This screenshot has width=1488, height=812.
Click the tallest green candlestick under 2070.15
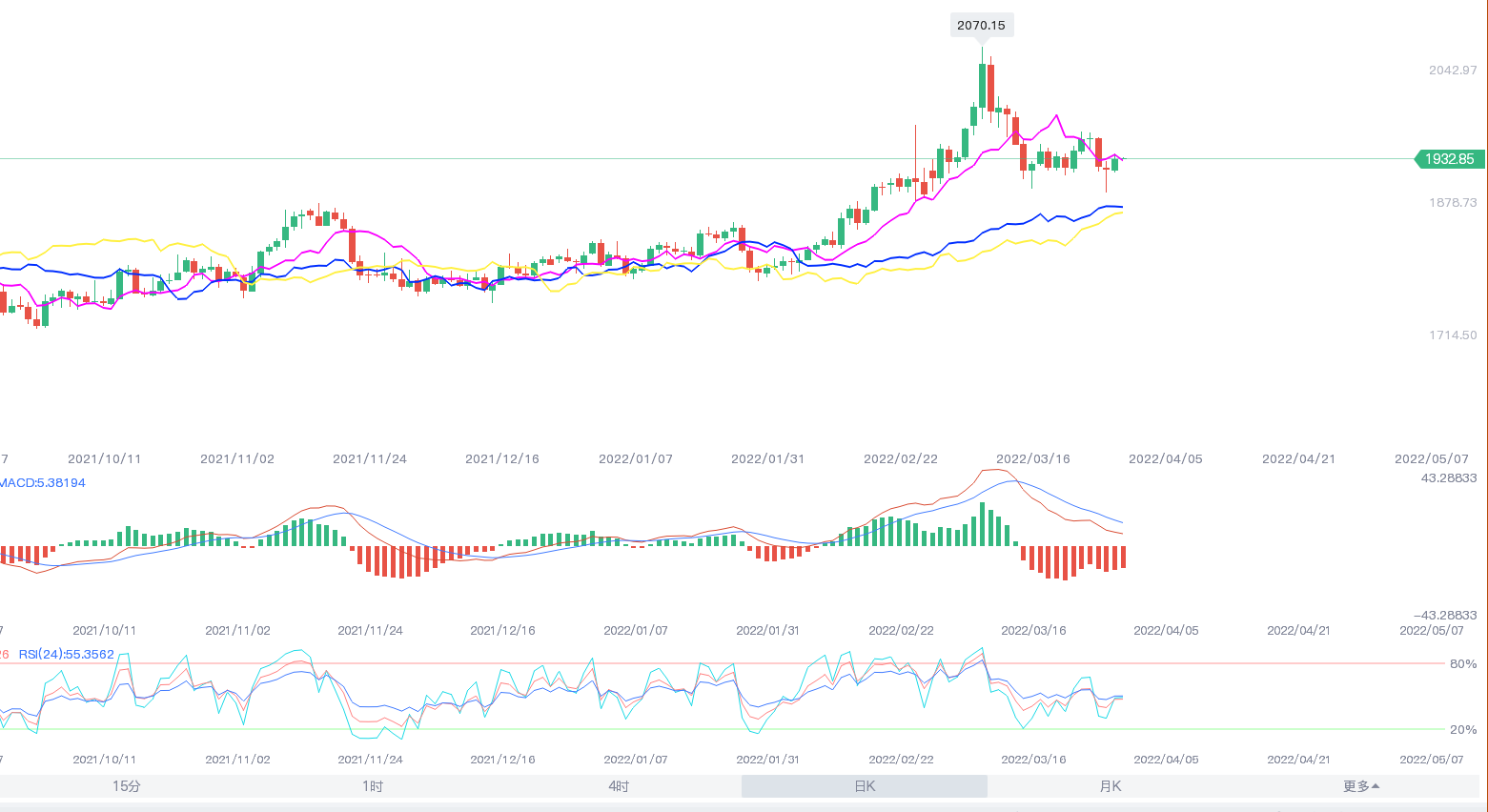pos(982,86)
